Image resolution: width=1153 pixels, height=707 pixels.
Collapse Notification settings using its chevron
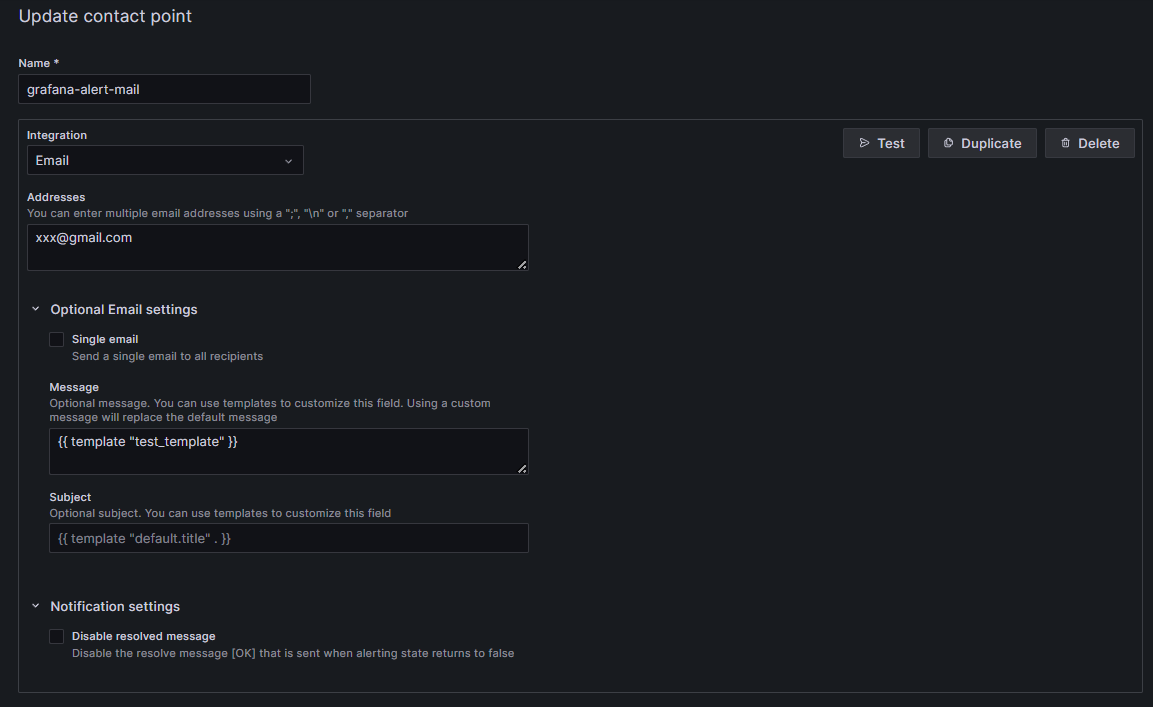[x=36, y=606]
